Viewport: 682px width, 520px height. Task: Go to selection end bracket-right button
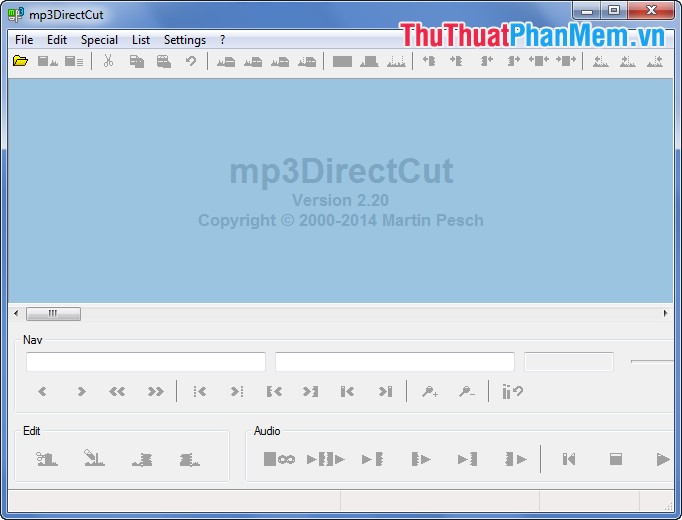coord(311,392)
